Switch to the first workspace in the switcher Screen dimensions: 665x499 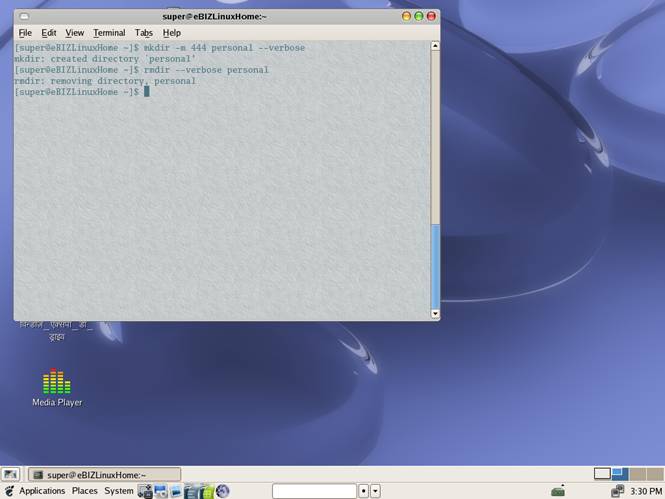(602, 474)
